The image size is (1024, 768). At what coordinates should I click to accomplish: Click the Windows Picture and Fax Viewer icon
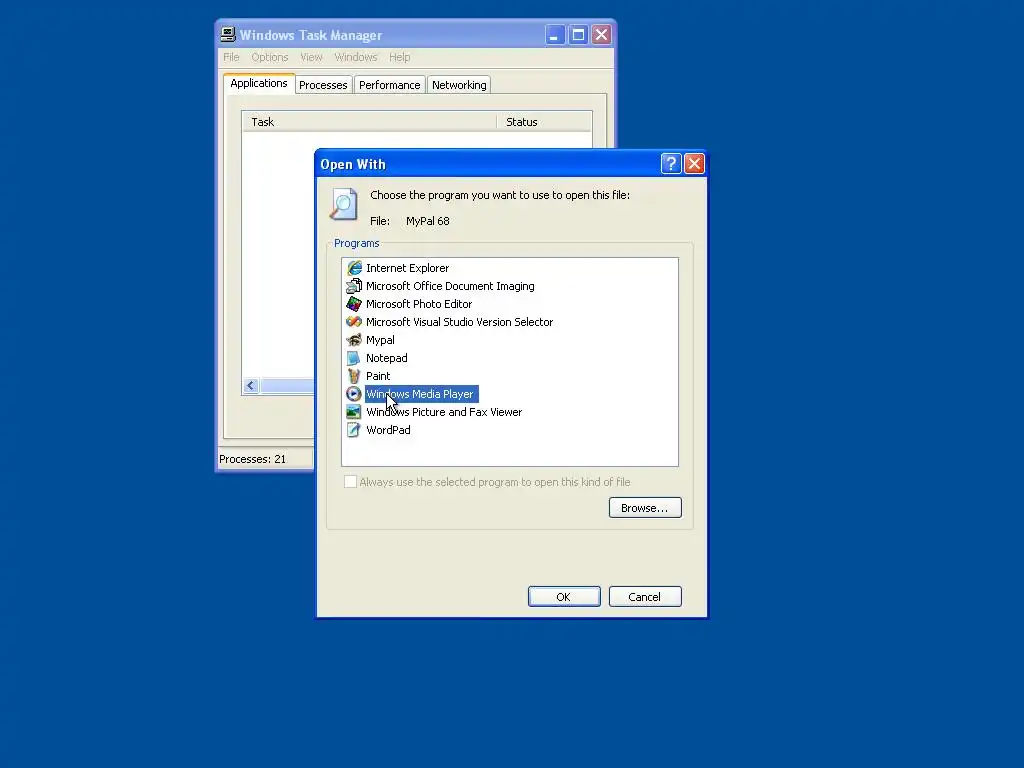point(354,411)
